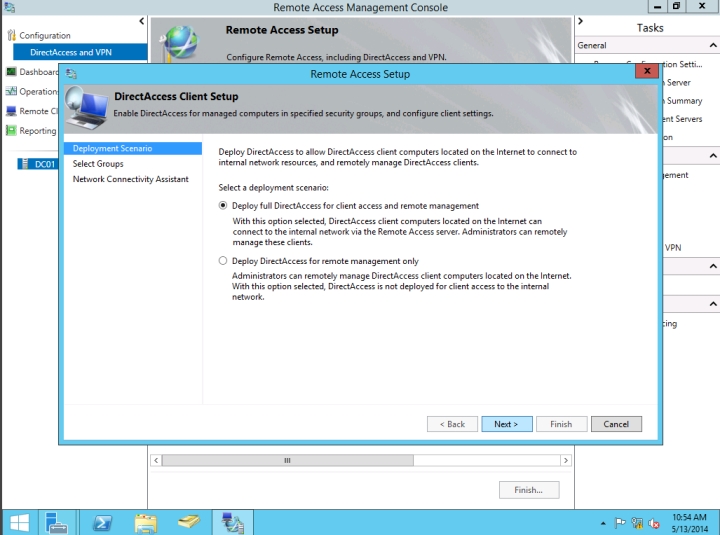Select the DC01 server in the sidebar
This screenshot has height=535, width=720.
point(44,164)
